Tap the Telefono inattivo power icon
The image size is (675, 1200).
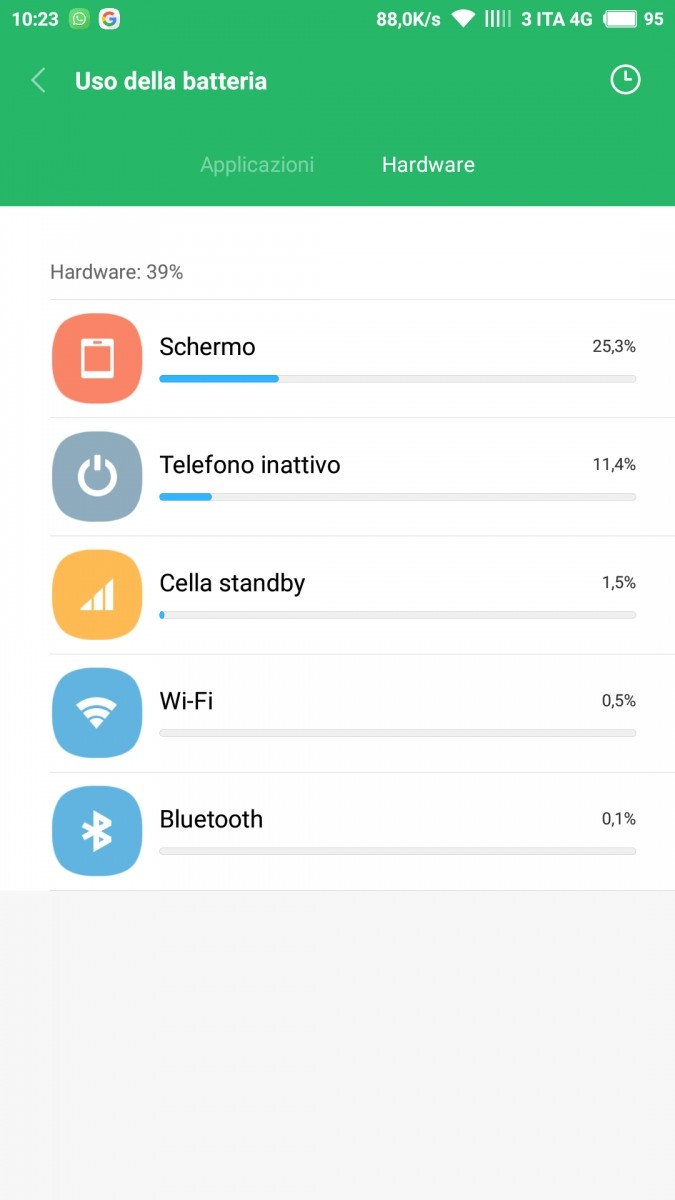click(97, 476)
